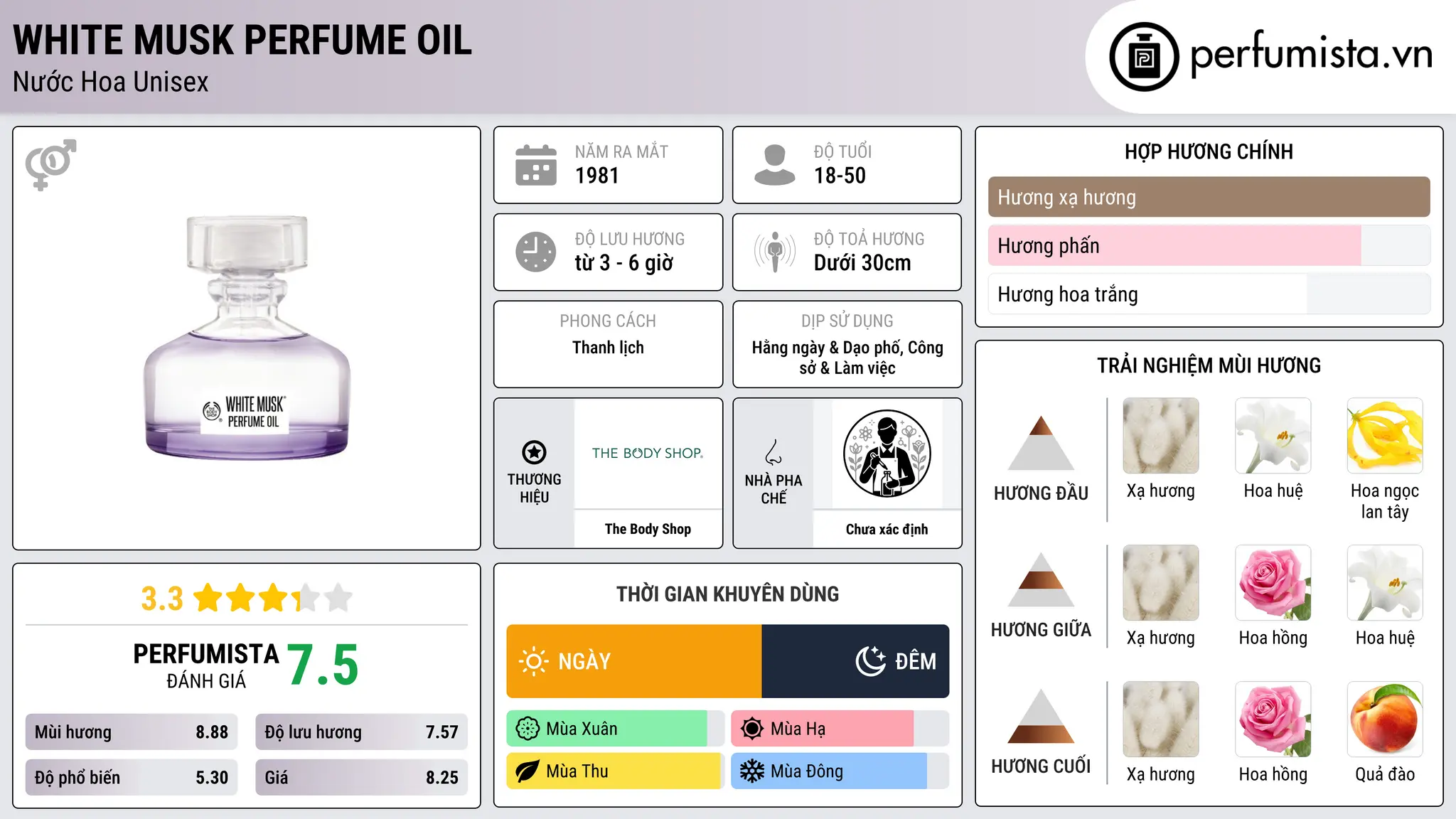The image size is (1456, 819).
Task: Click the THỜI GIAN KHUYÊN DÙNG heading
Action: tap(727, 594)
